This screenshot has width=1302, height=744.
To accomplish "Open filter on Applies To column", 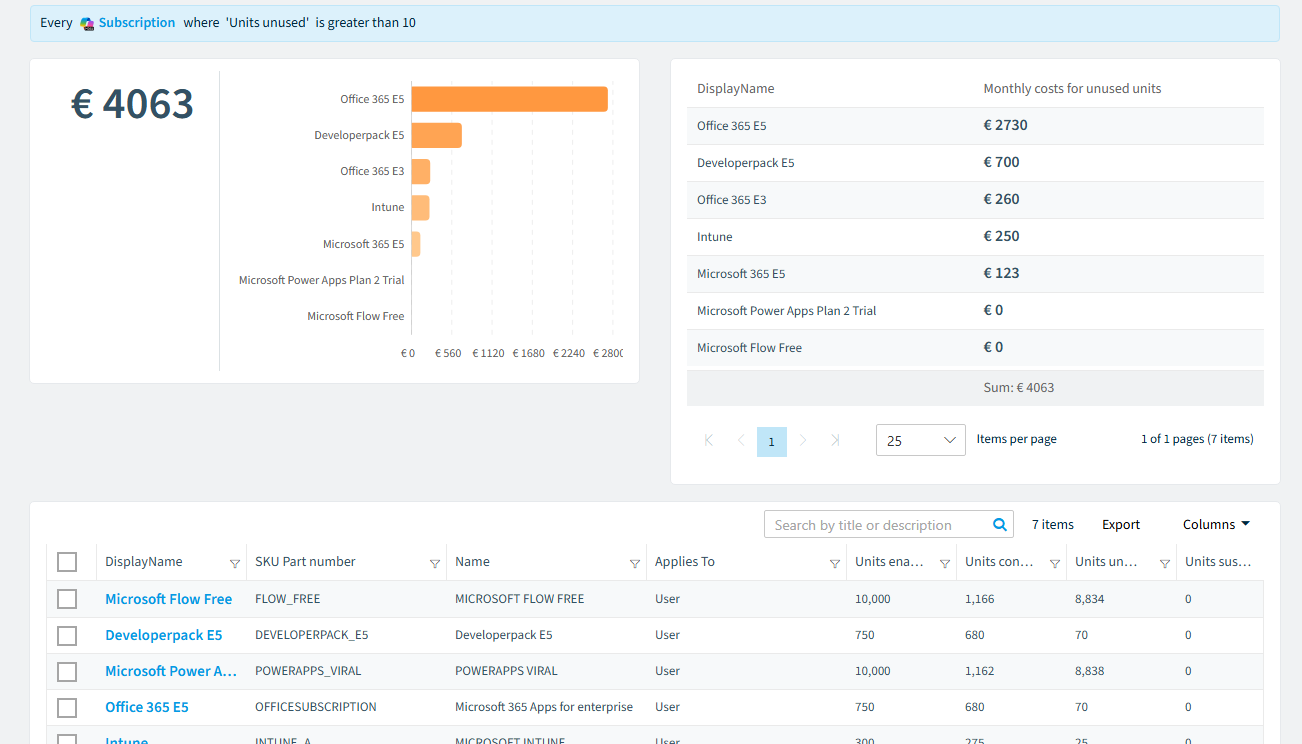I will click(835, 564).
